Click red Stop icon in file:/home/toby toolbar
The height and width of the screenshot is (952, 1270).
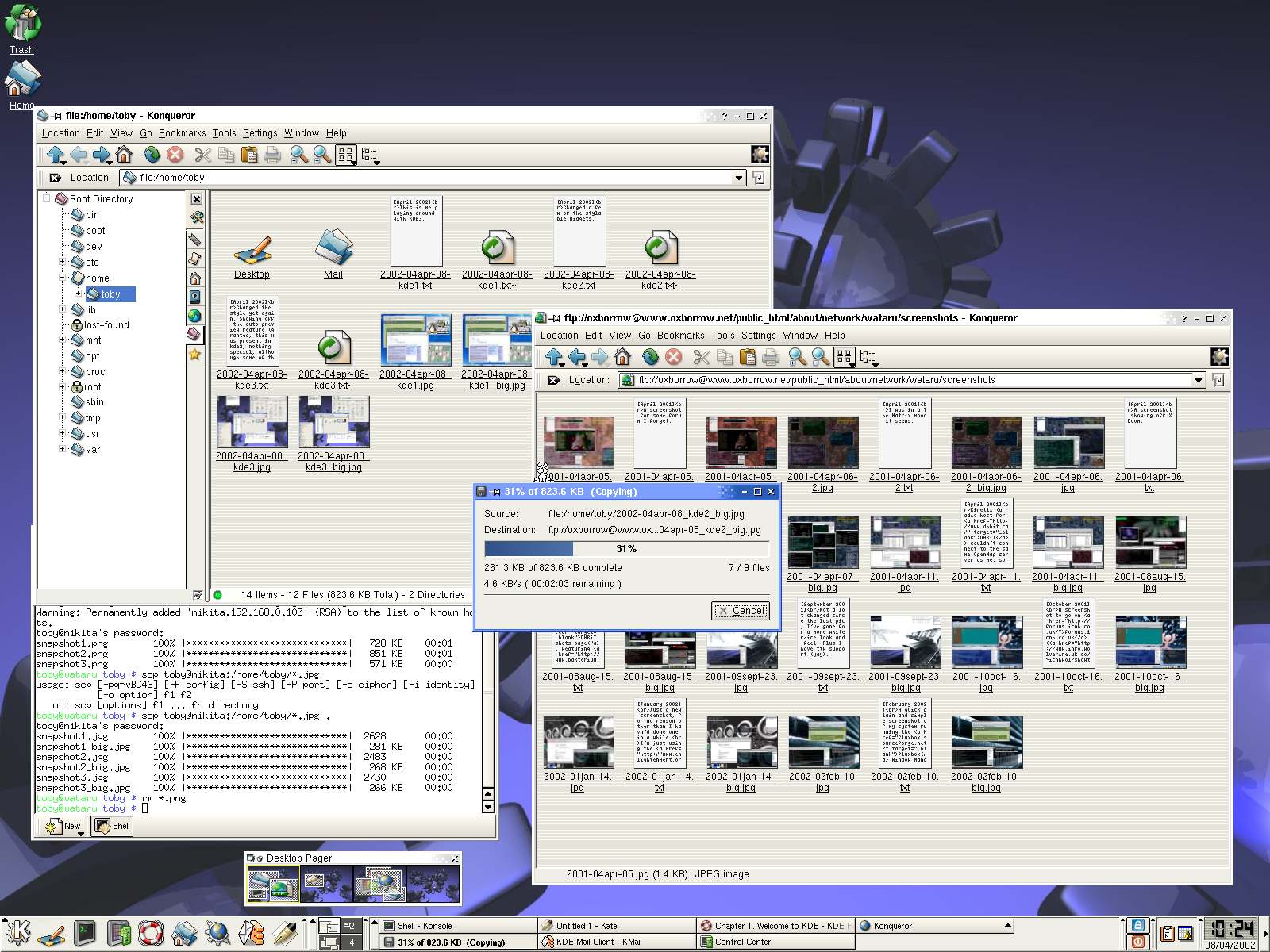175,155
